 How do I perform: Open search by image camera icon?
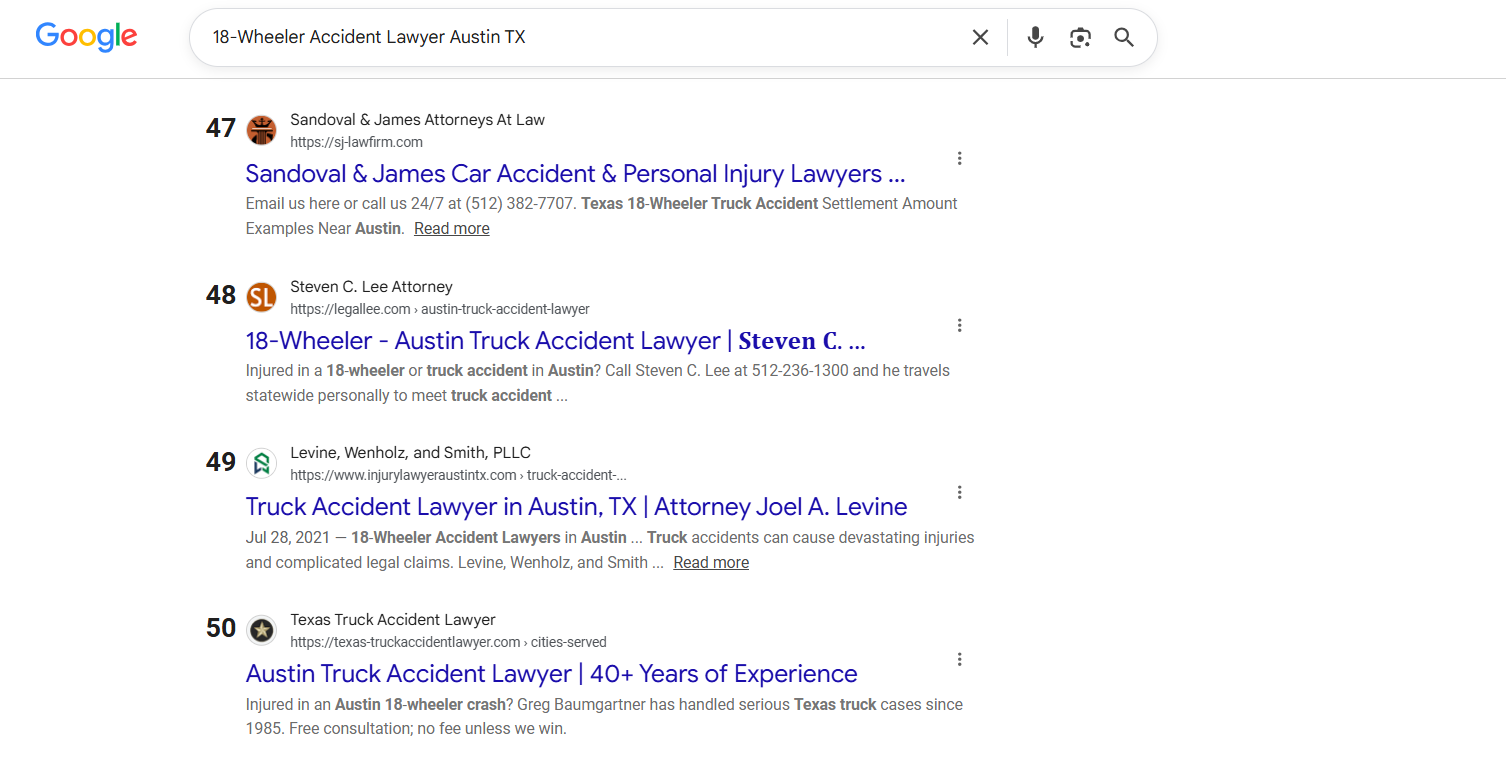(1080, 37)
